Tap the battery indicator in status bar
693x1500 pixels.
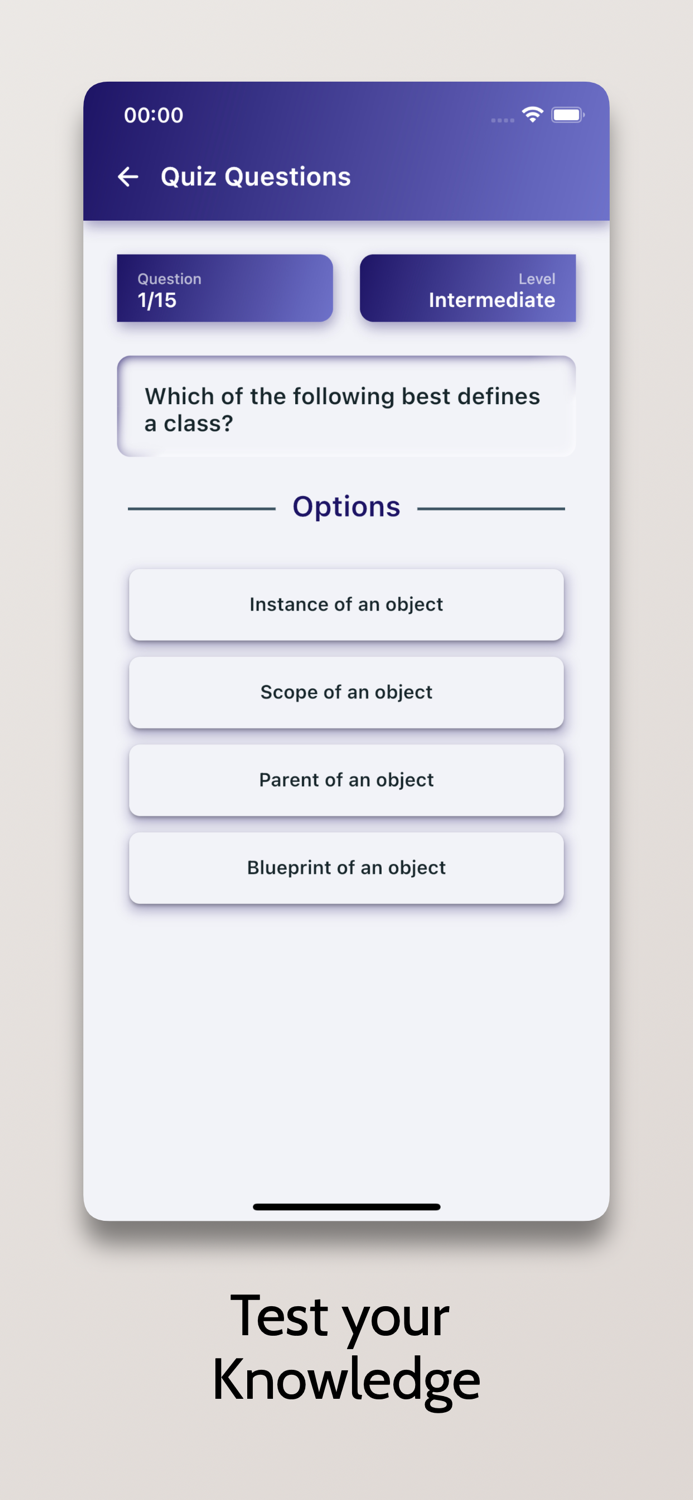[567, 115]
